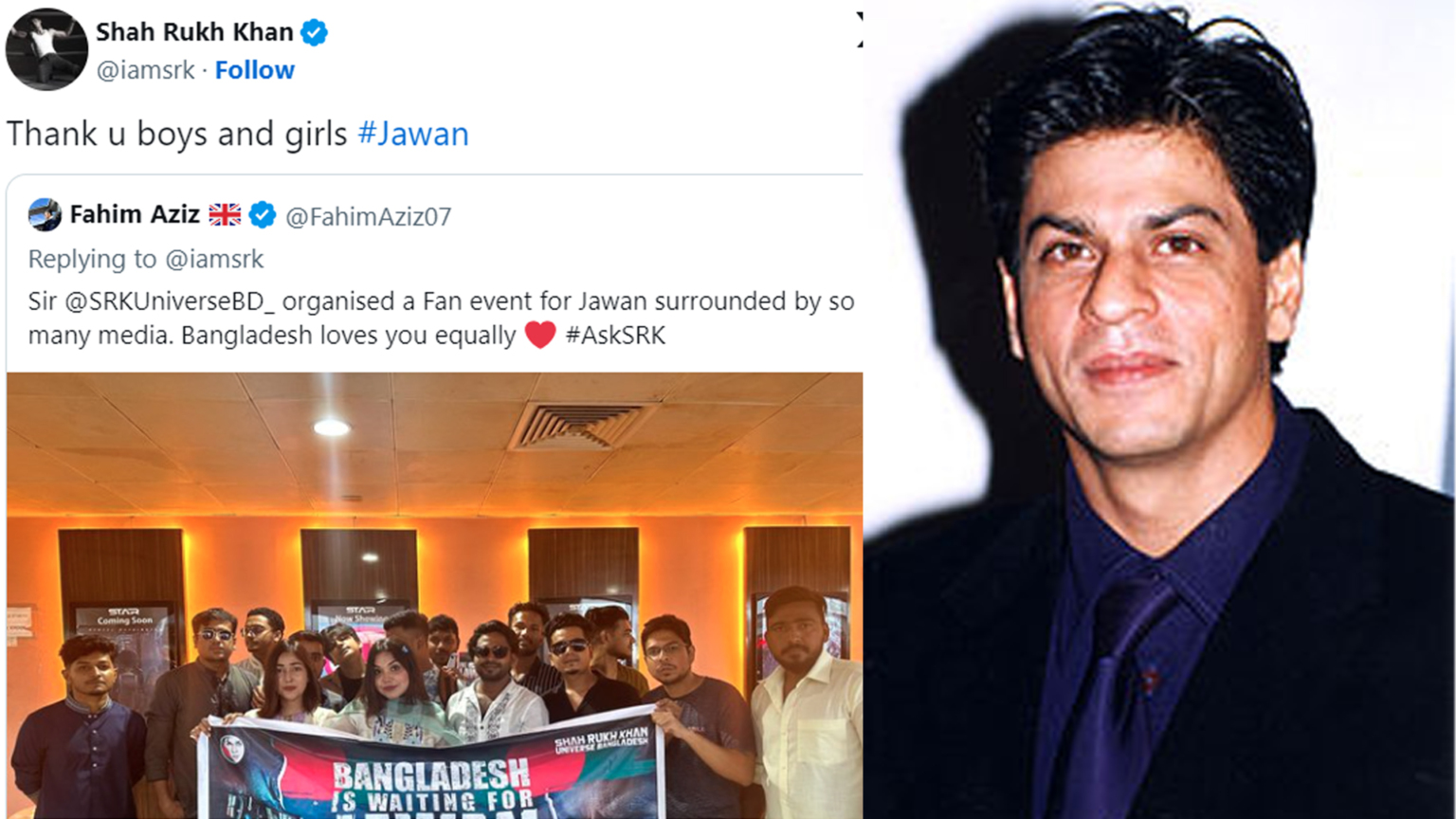Click the UK flag emoji beside Fahim Aziz
This screenshot has width=1456, height=819.
[x=225, y=215]
